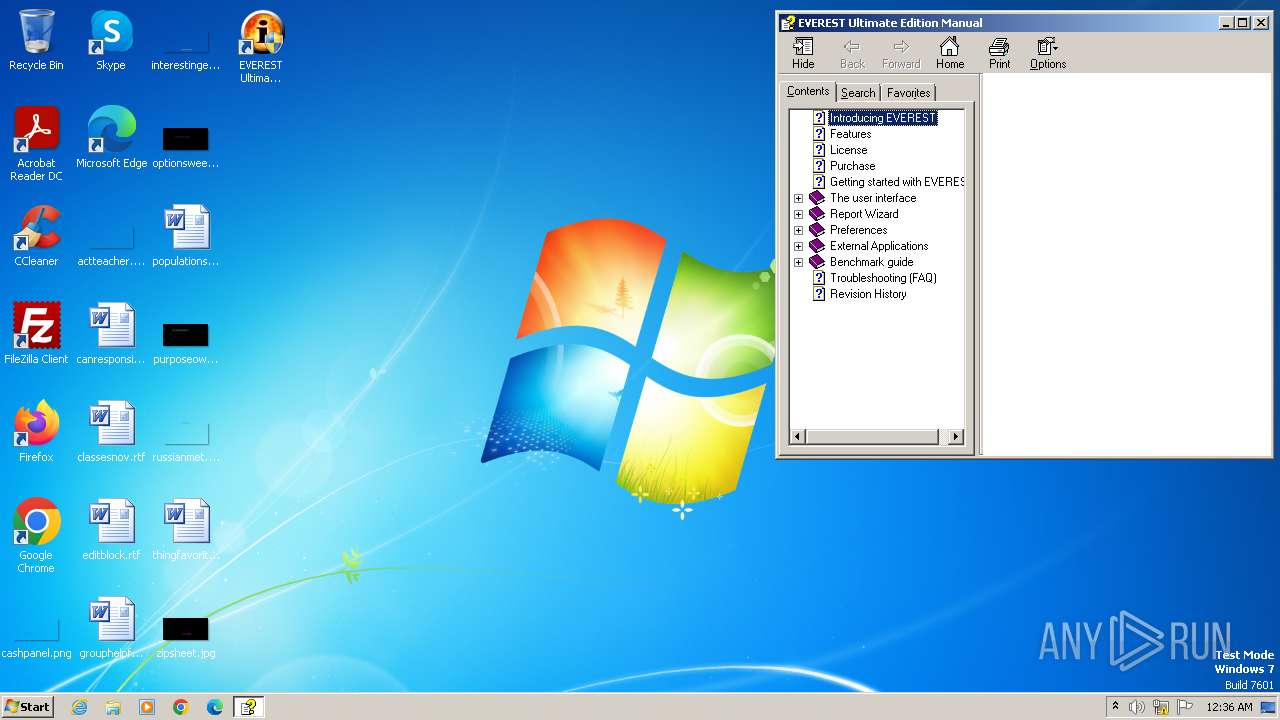The height and width of the screenshot is (720, 1280).
Task: Select the cashpanel.png file icon
Action: (x=36, y=637)
